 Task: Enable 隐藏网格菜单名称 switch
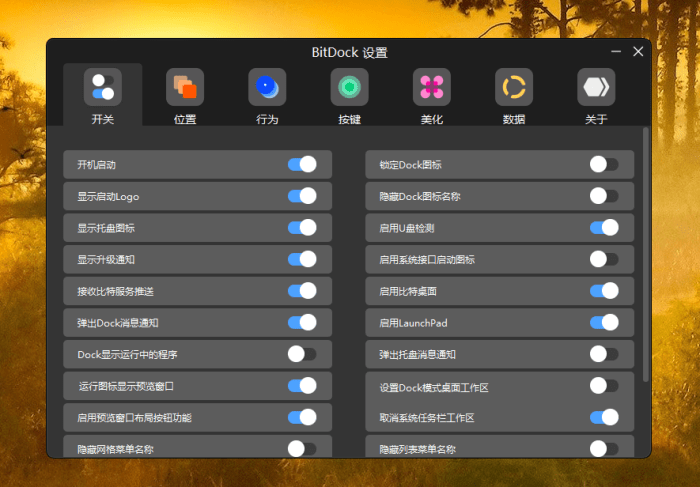tap(302, 449)
